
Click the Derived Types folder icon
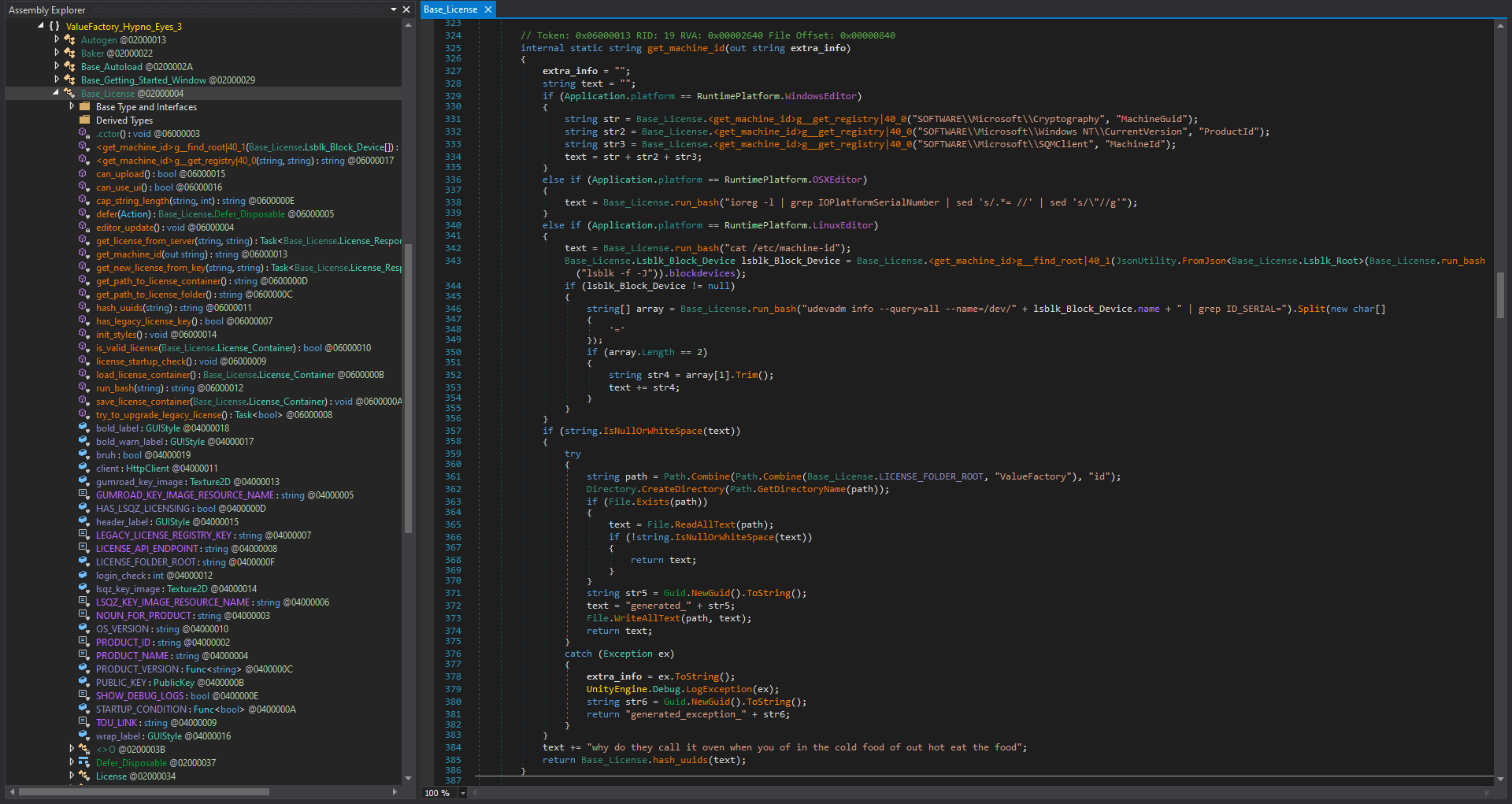[84, 120]
